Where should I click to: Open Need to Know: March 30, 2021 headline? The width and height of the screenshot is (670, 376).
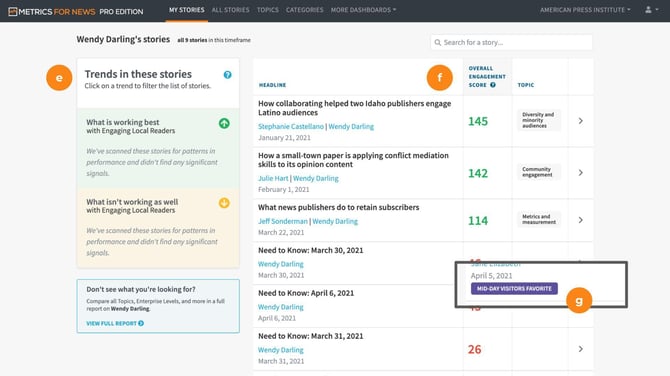coord(311,250)
